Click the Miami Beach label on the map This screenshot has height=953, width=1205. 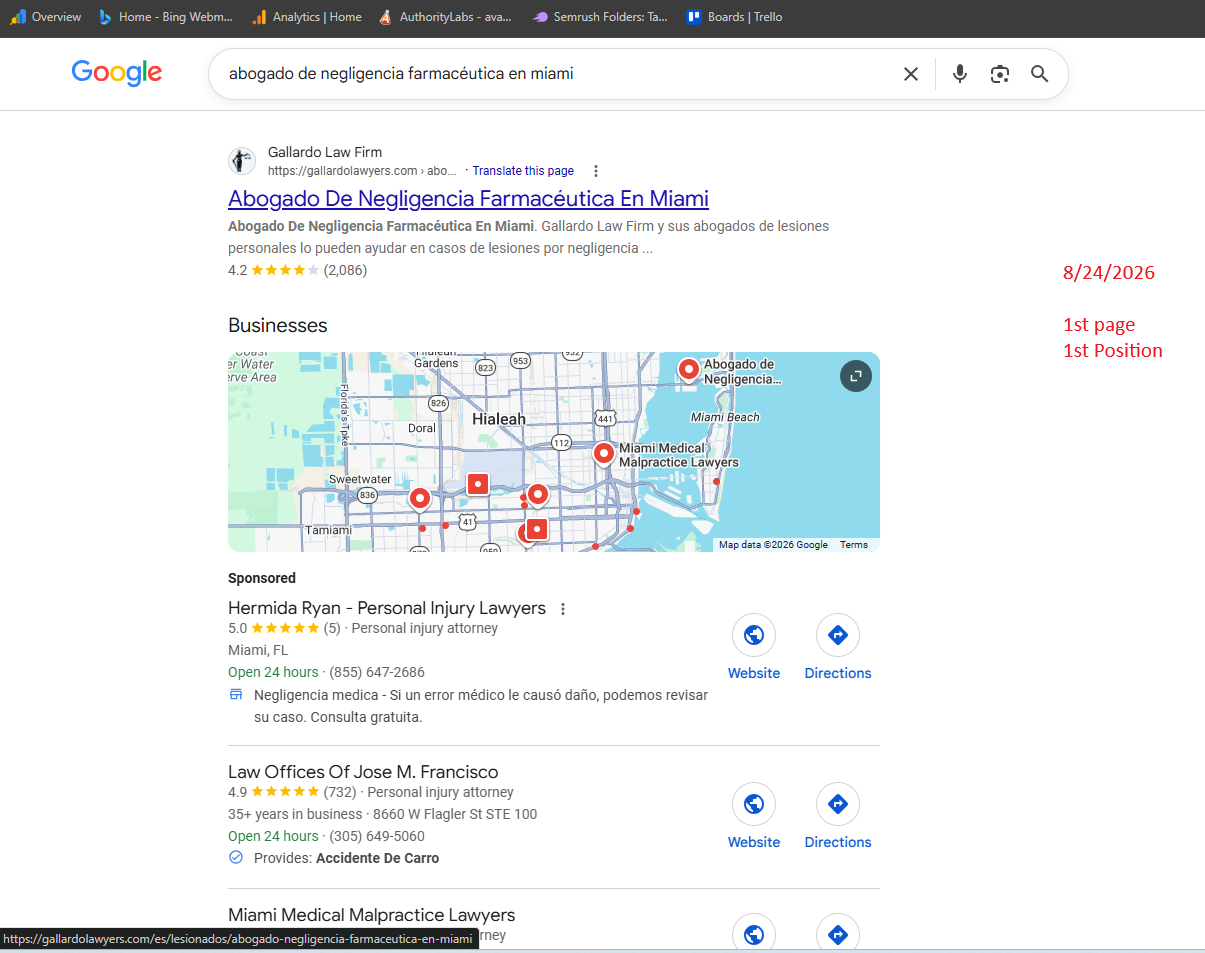tap(725, 417)
